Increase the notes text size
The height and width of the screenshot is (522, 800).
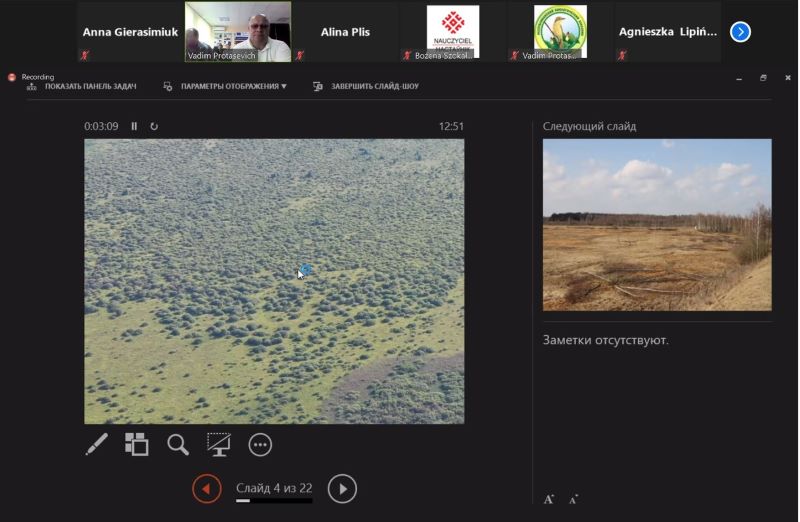click(549, 498)
